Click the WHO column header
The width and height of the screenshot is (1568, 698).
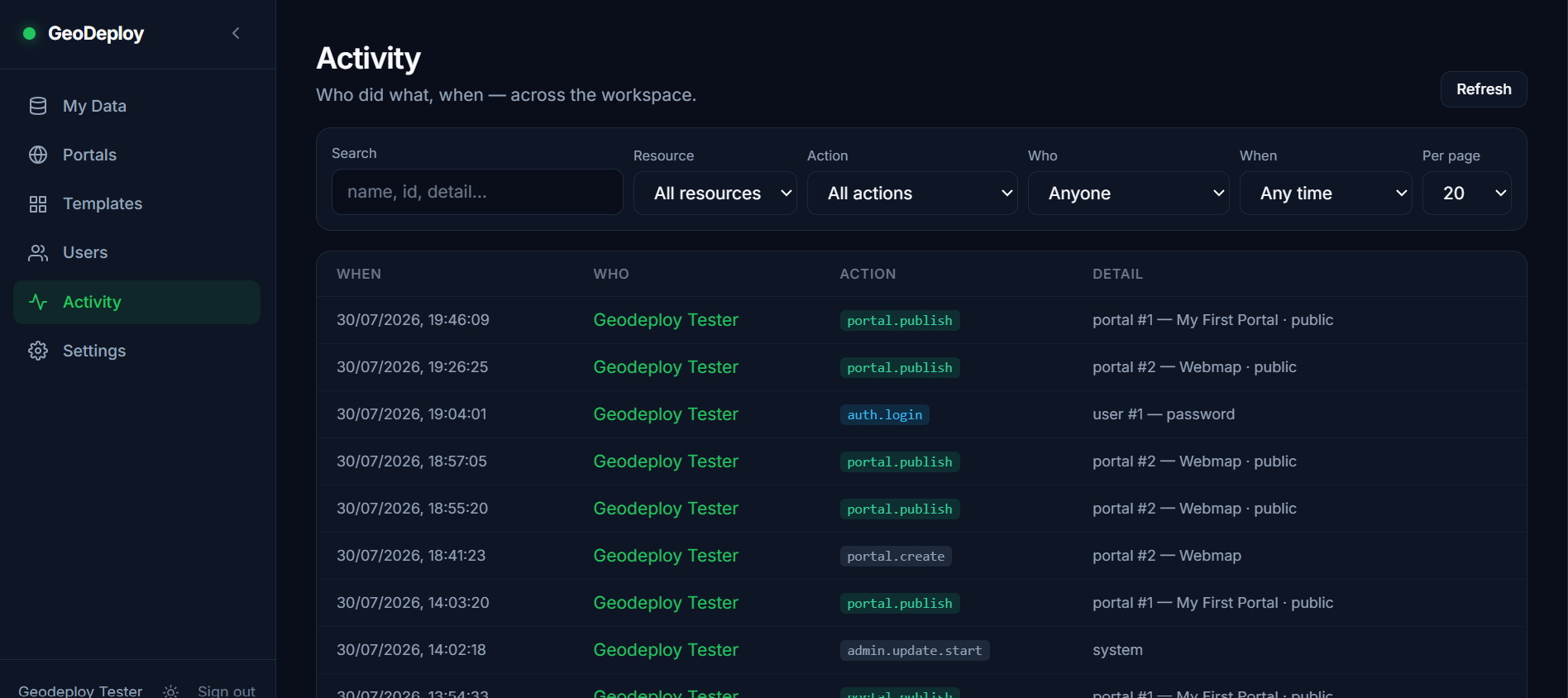[611, 274]
